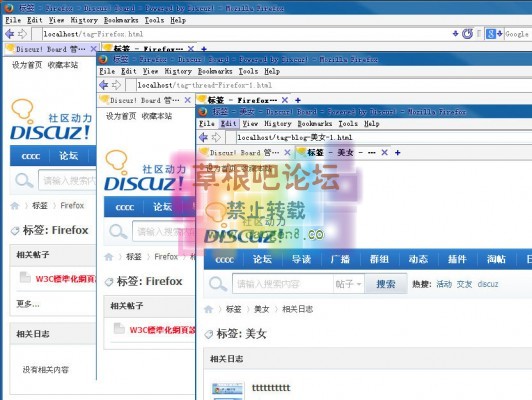Open a new tab in rear window

click(204, 49)
